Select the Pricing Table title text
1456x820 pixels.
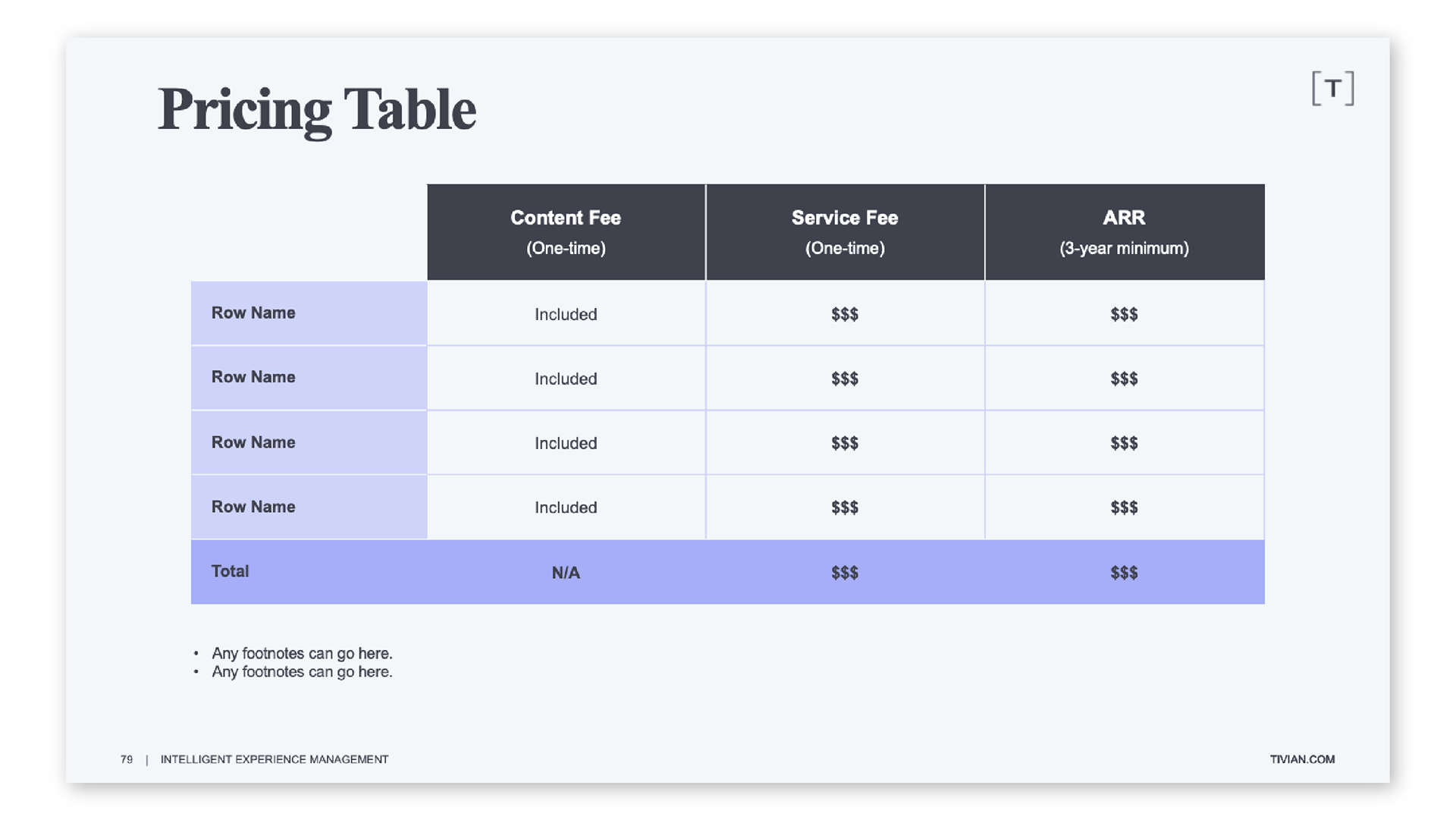click(x=317, y=111)
